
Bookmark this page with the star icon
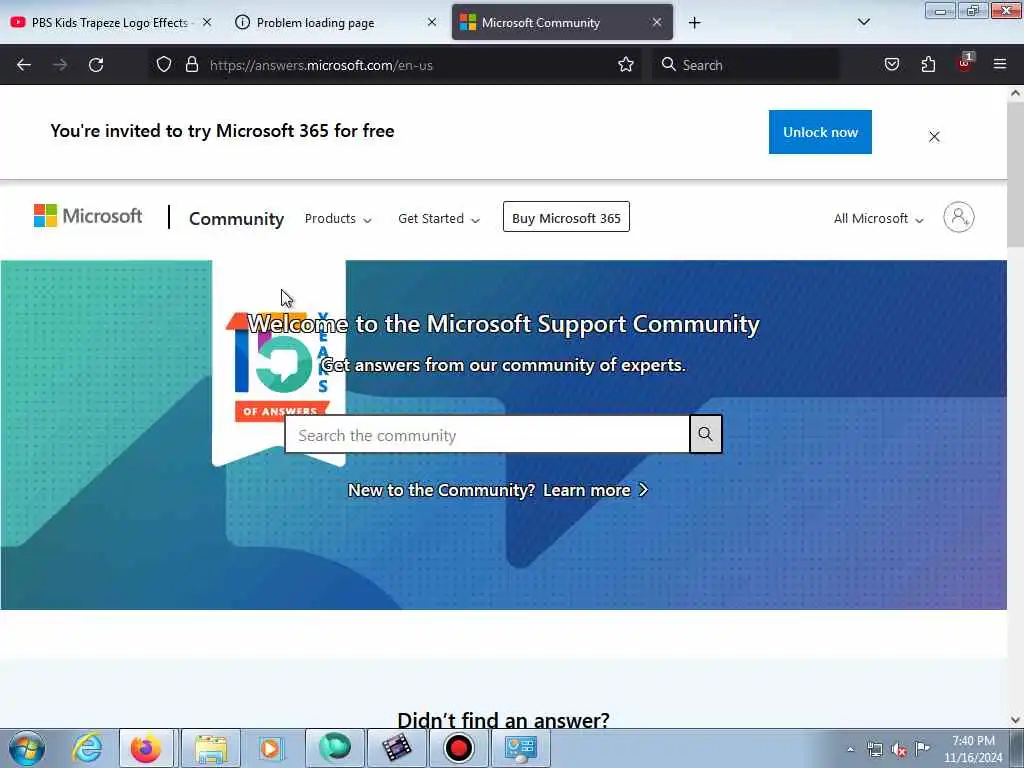626,64
